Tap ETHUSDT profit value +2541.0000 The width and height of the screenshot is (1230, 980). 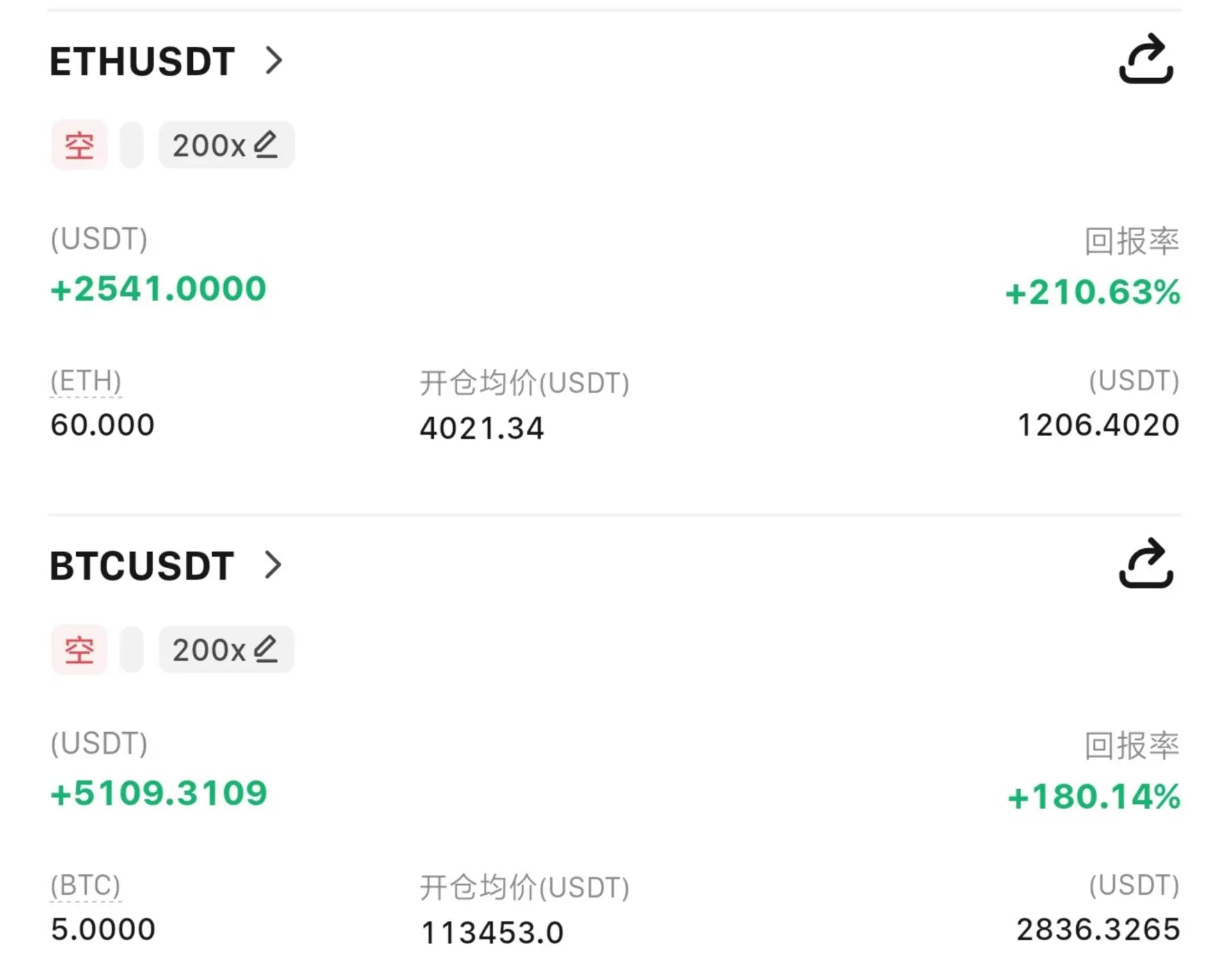[x=158, y=288]
